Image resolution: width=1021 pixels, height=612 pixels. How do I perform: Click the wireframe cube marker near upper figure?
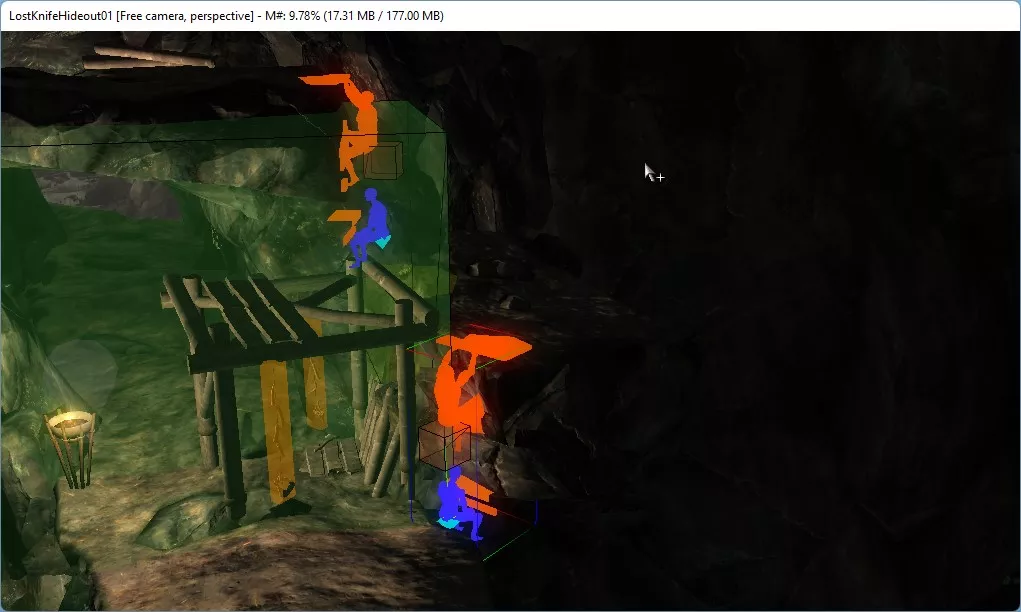[384, 160]
